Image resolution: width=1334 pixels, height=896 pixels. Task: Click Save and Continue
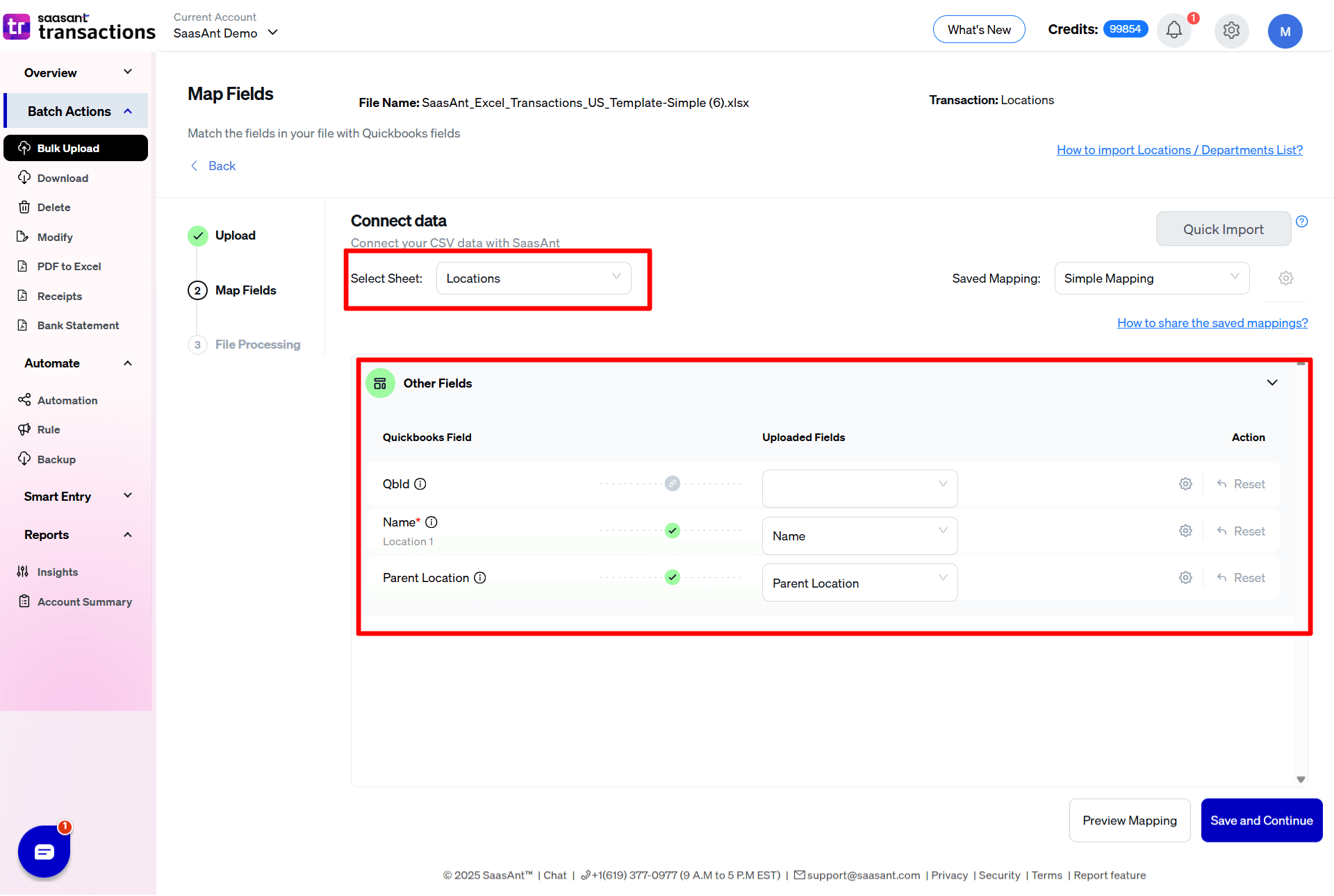[1262, 820]
